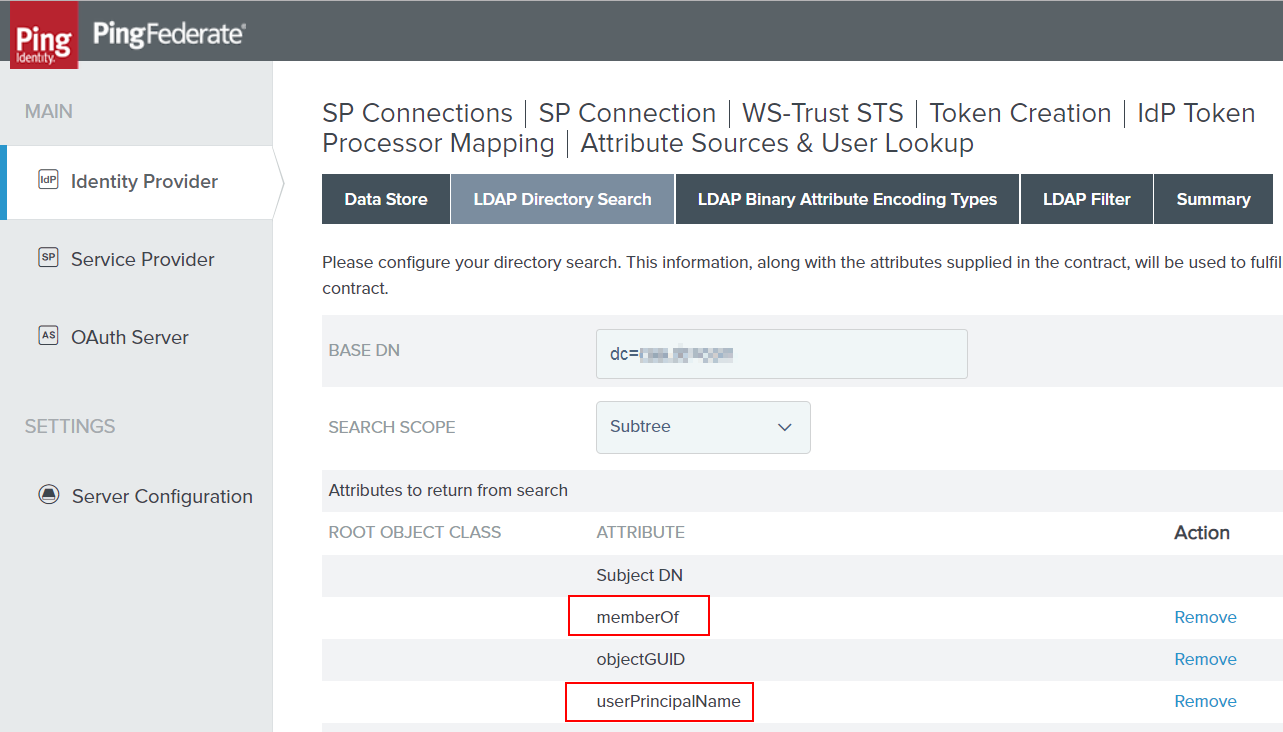
Task: Open LDAP Binary Attribute Encoding Types tab
Action: click(x=847, y=199)
